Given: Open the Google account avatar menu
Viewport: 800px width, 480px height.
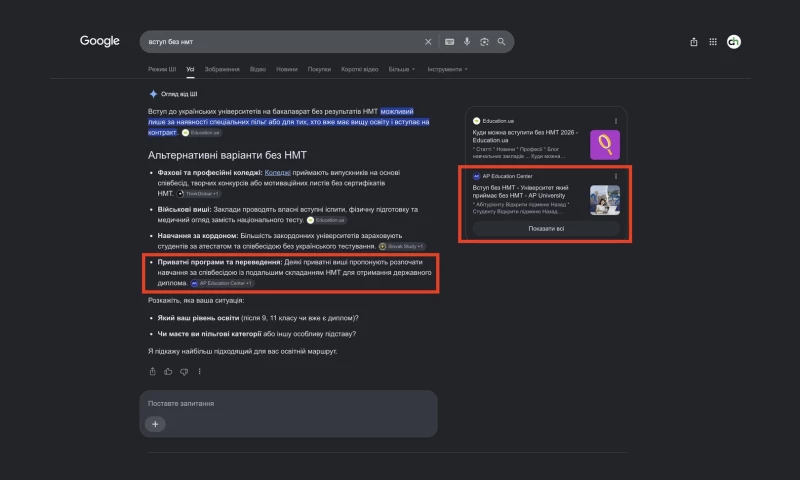Looking at the screenshot, I should tap(734, 42).
